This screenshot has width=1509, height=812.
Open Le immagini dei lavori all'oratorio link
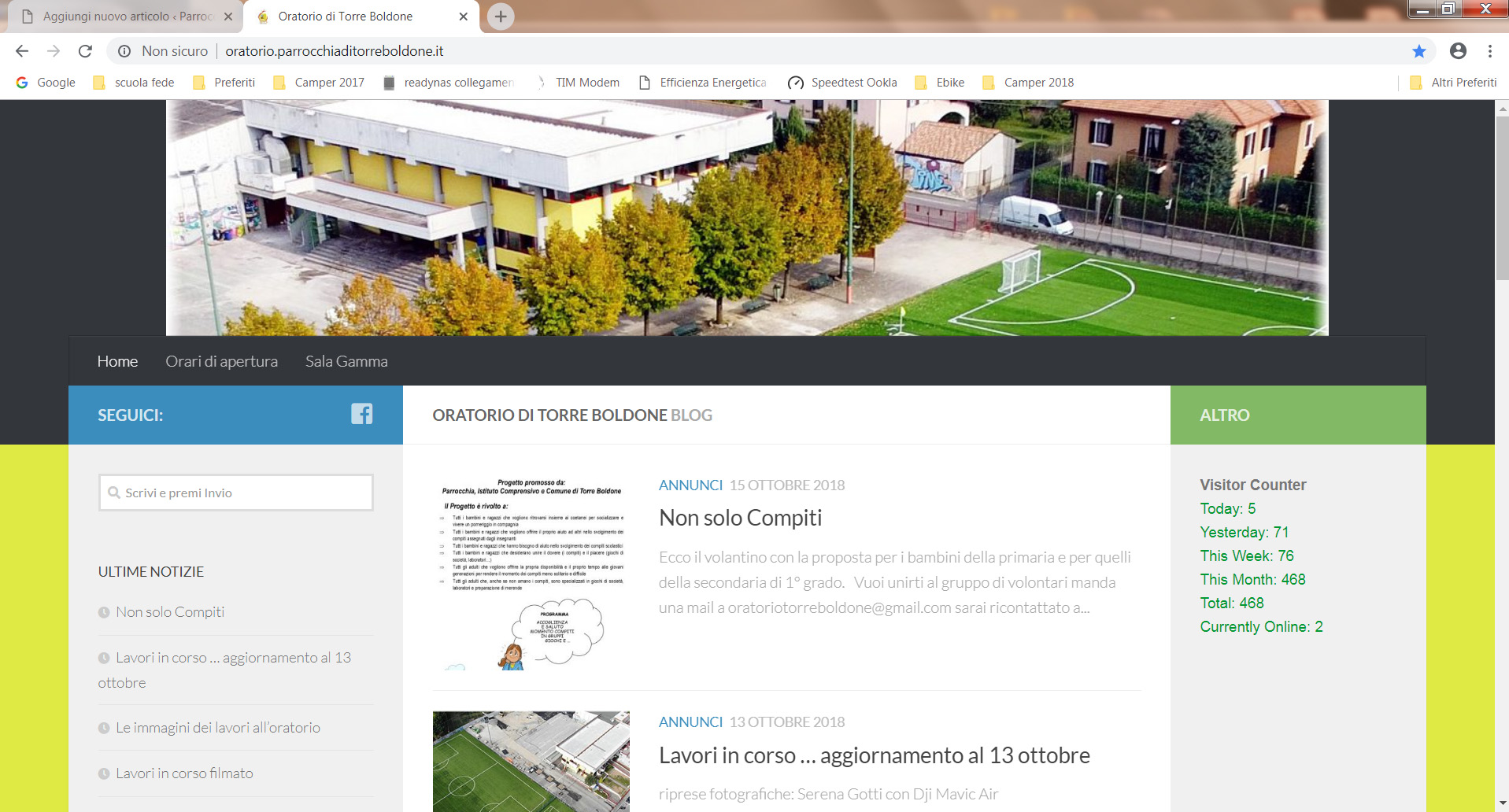pos(217,728)
